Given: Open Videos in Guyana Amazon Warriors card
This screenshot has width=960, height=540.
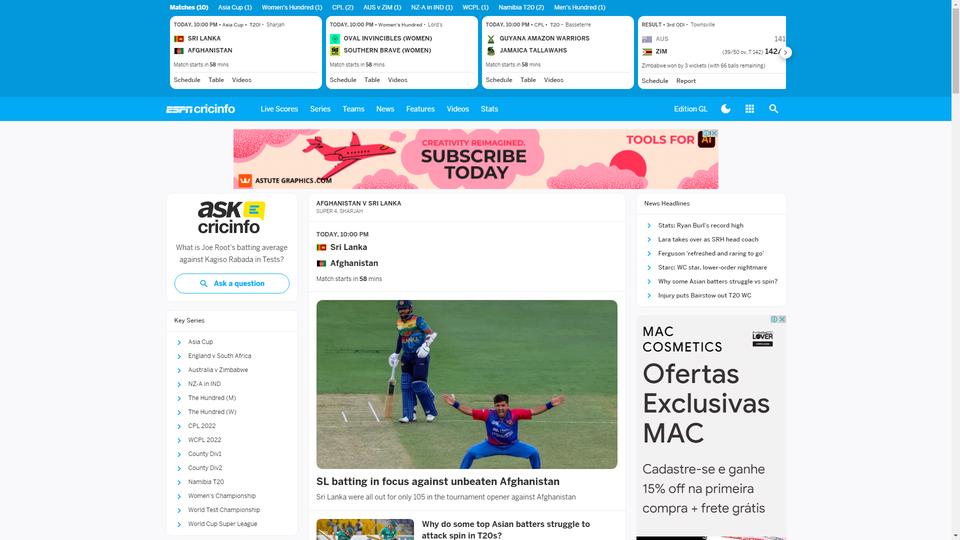Looking at the screenshot, I should (553, 80).
